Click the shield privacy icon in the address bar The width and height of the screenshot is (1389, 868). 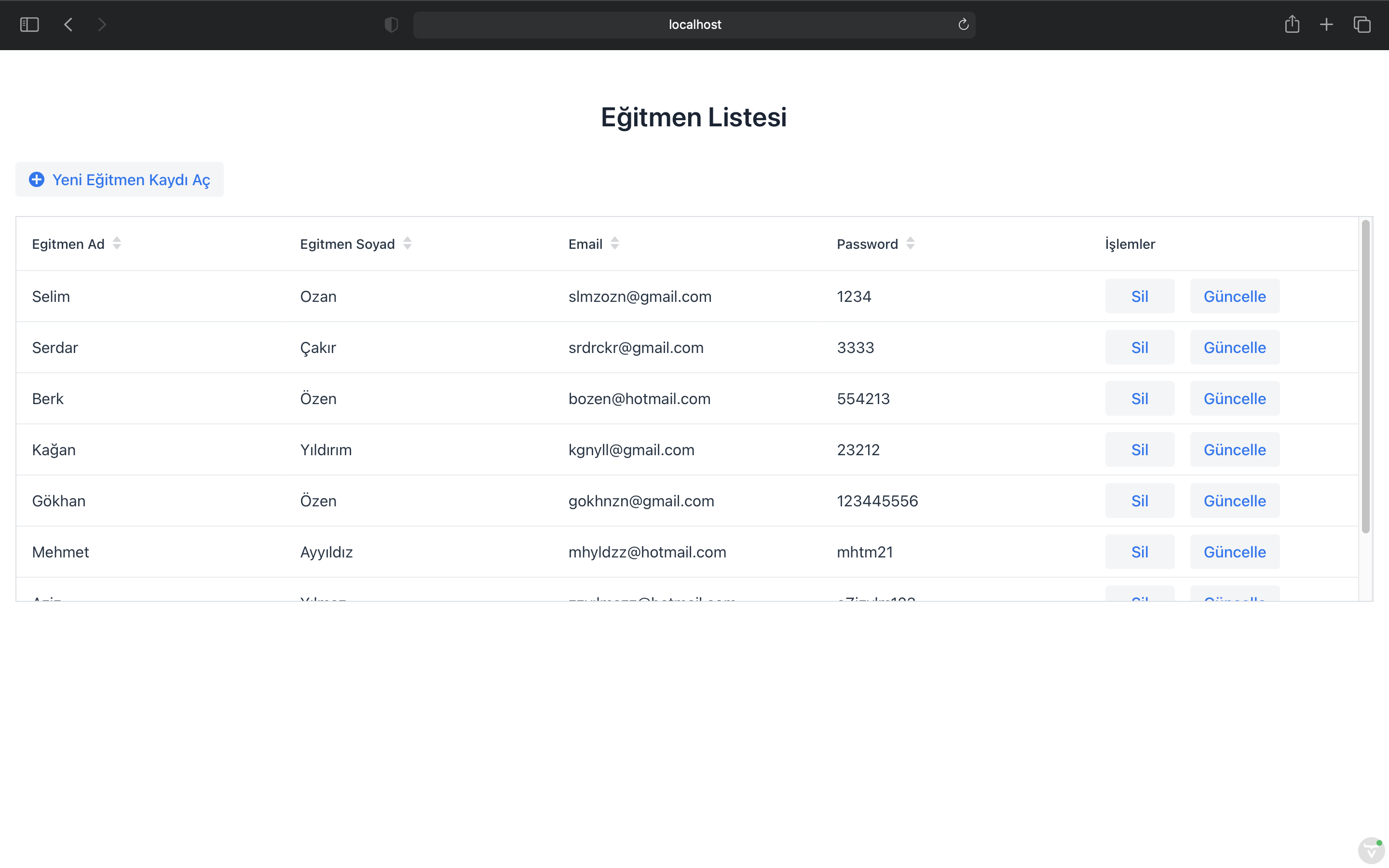coord(391,24)
